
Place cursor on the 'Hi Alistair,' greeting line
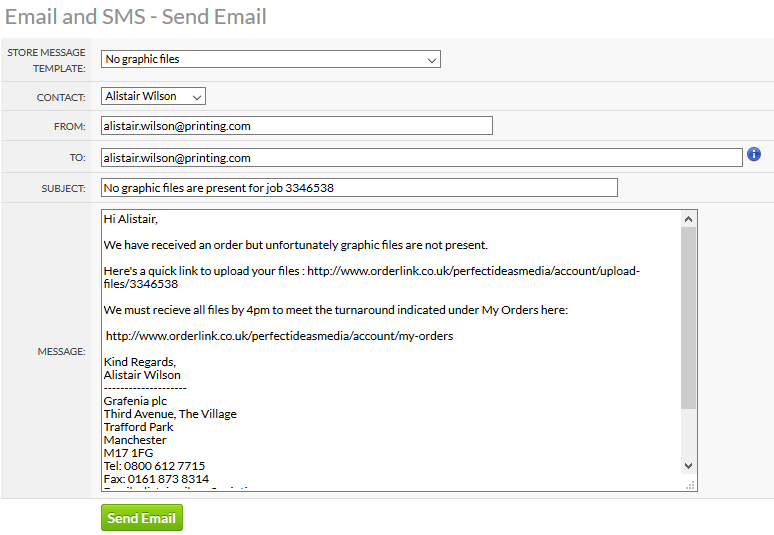131,219
